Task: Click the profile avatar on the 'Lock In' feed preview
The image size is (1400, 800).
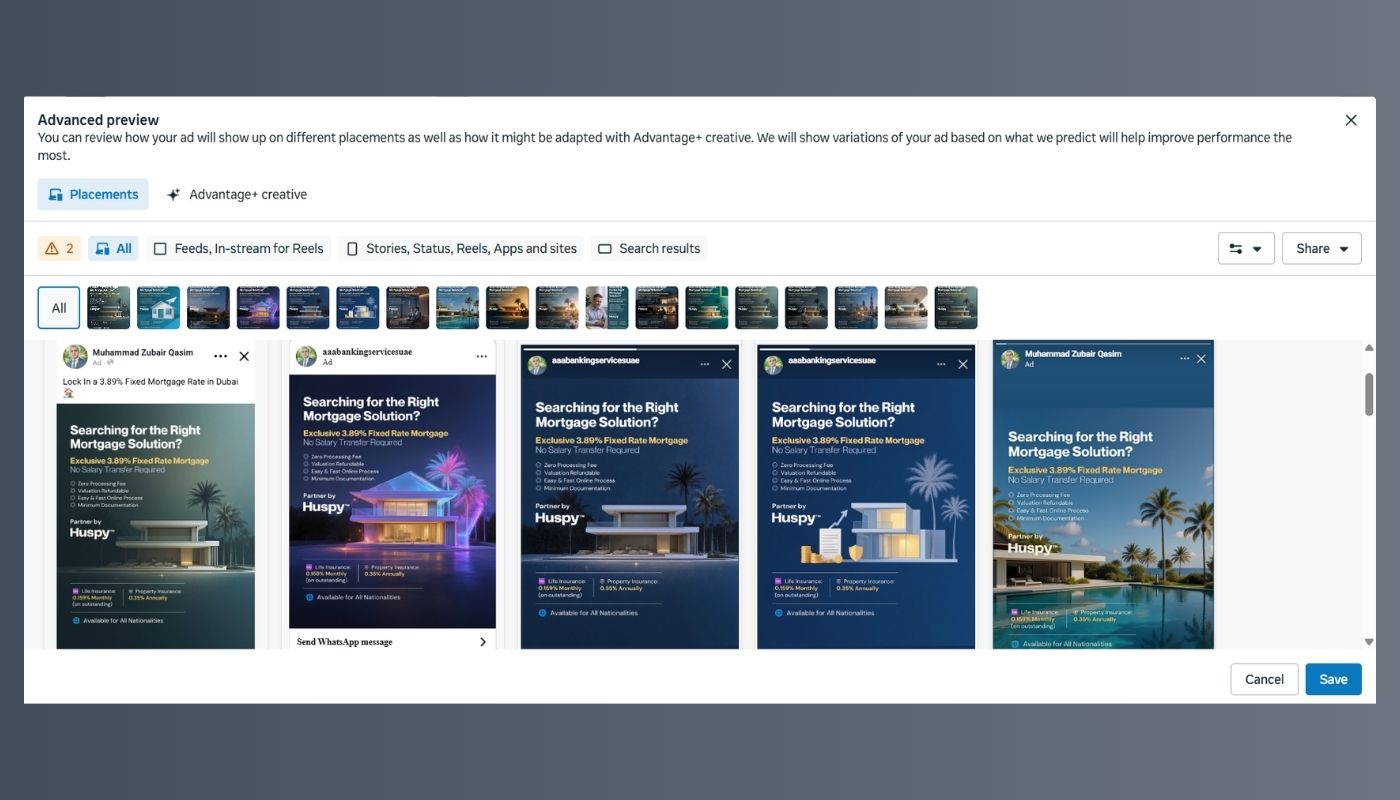Action: pos(75,357)
